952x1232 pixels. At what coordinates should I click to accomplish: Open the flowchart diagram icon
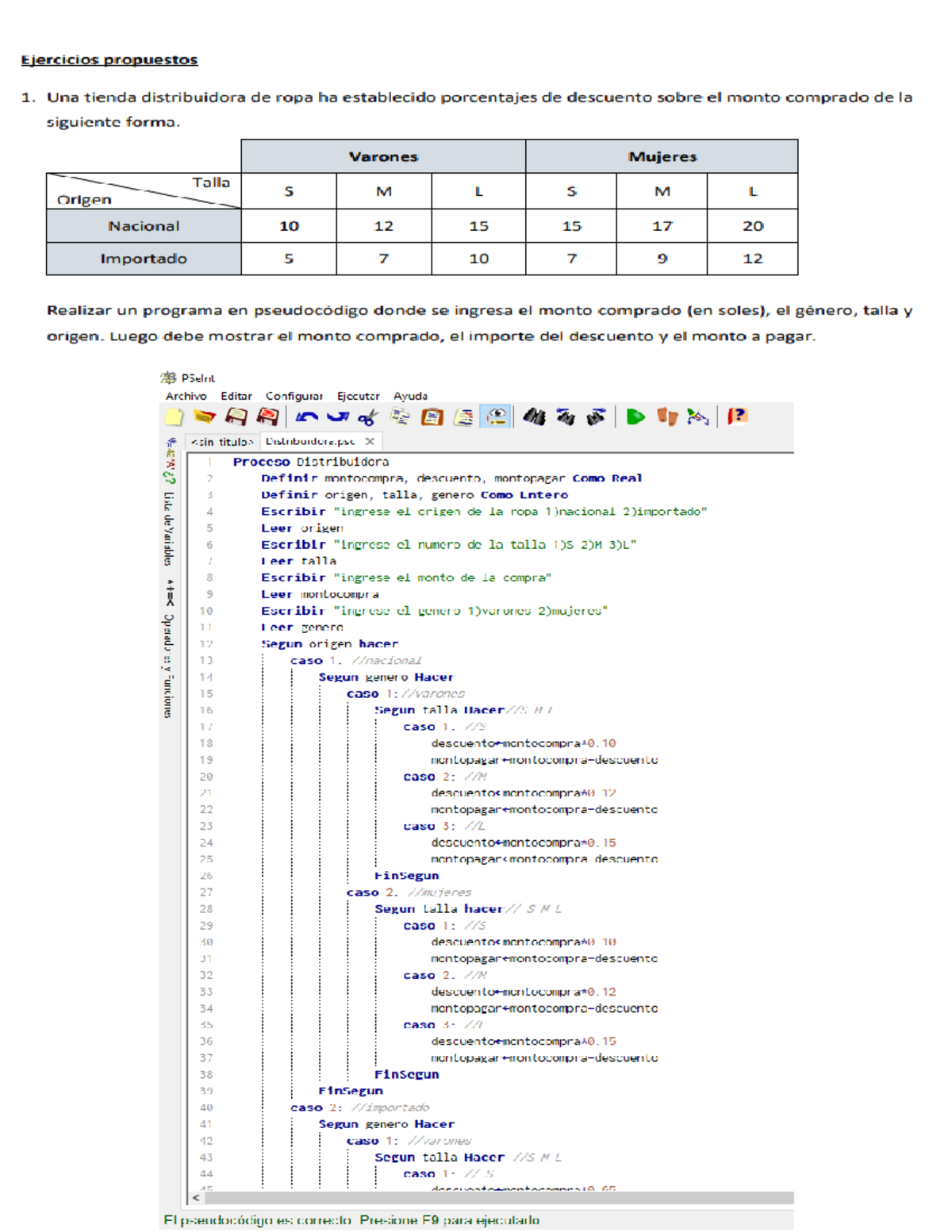(x=698, y=417)
